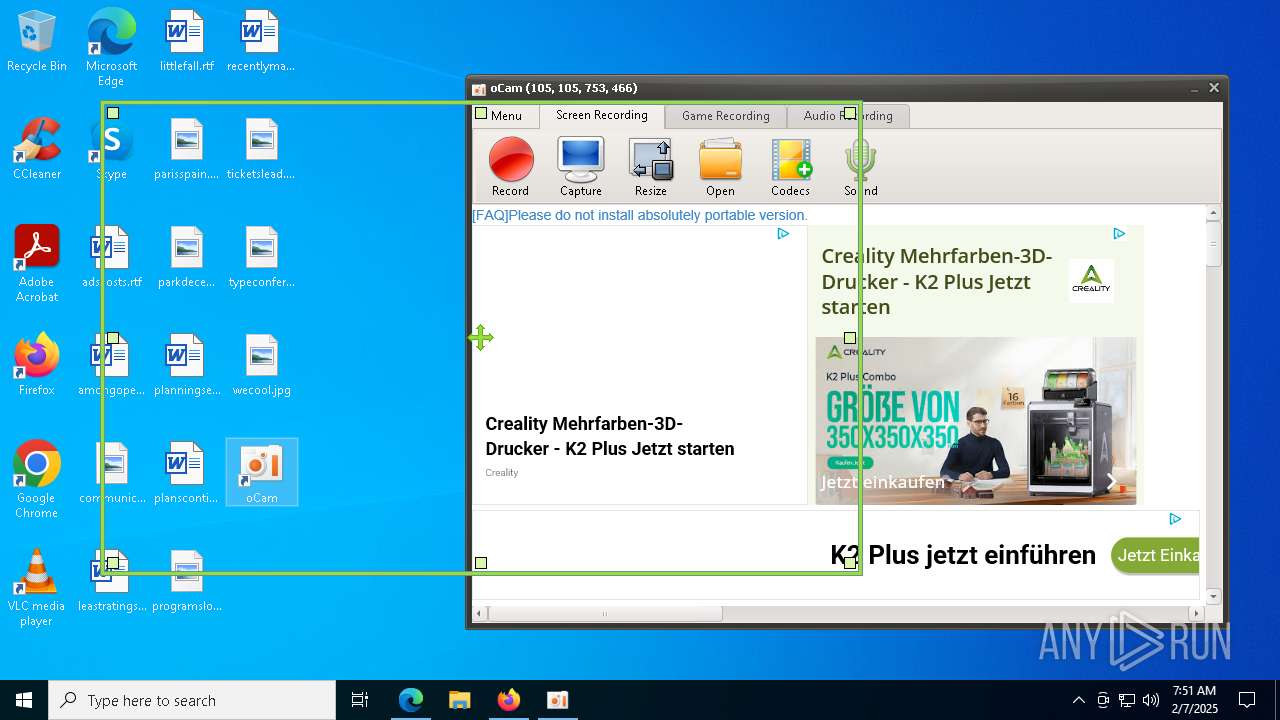Select the ticketslead image file icon
This screenshot has width=1280, height=720.
260,150
